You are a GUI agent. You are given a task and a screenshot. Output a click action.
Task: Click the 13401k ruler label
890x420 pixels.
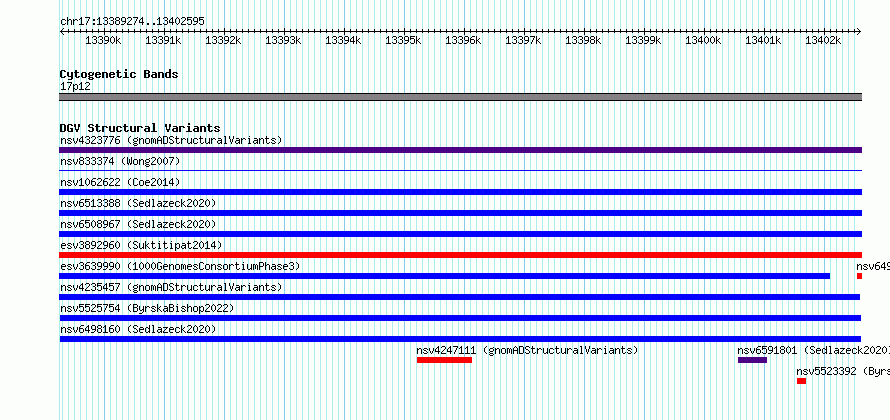click(x=763, y=40)
